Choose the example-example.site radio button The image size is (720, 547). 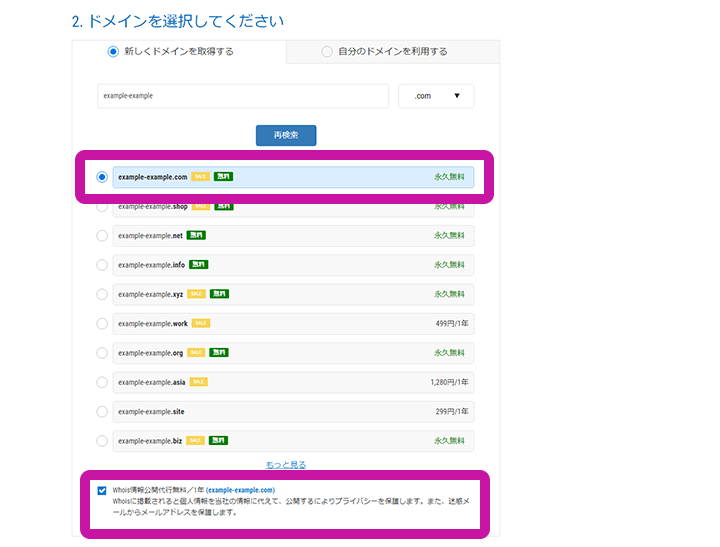click(102, 411)
